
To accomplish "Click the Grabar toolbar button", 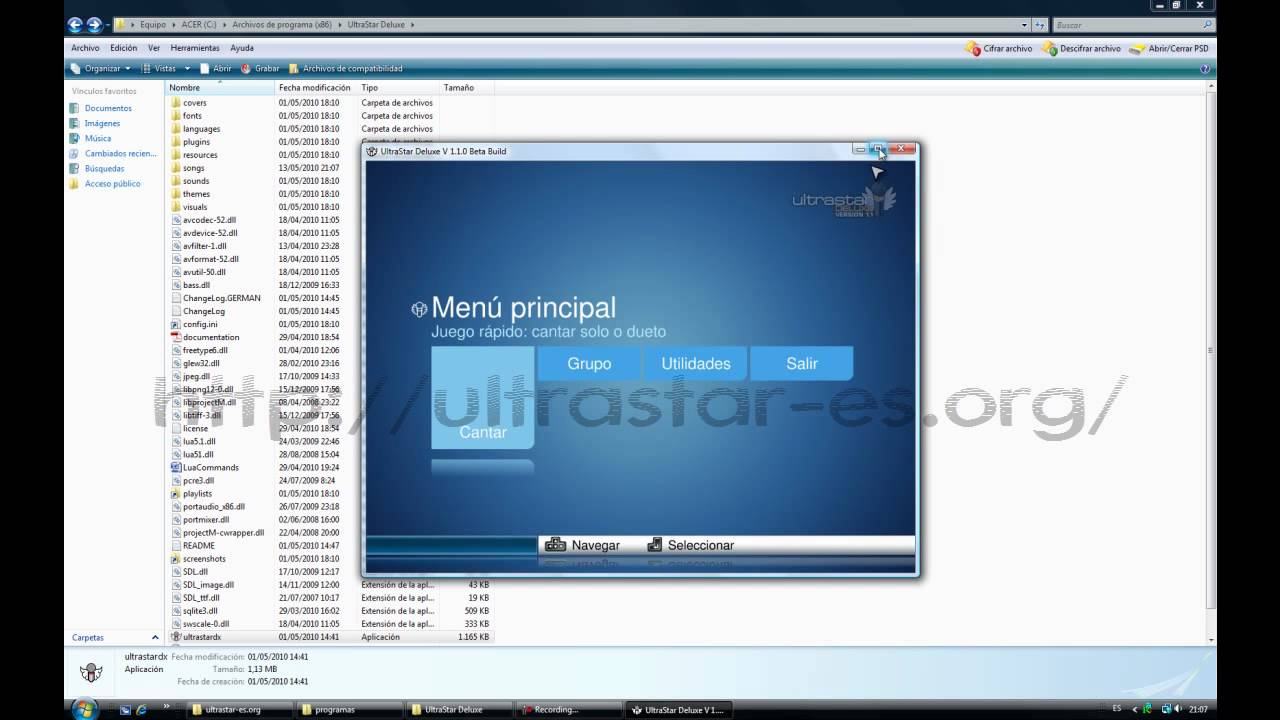I will pyautogui.click(x=260, y=68).
